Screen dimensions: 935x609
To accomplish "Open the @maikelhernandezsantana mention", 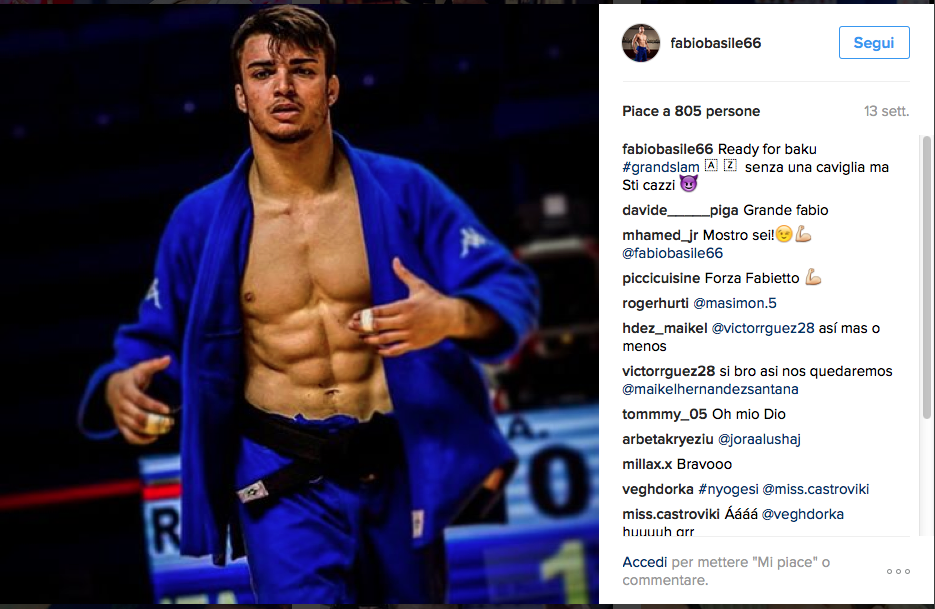I will [x=710, y=389].
